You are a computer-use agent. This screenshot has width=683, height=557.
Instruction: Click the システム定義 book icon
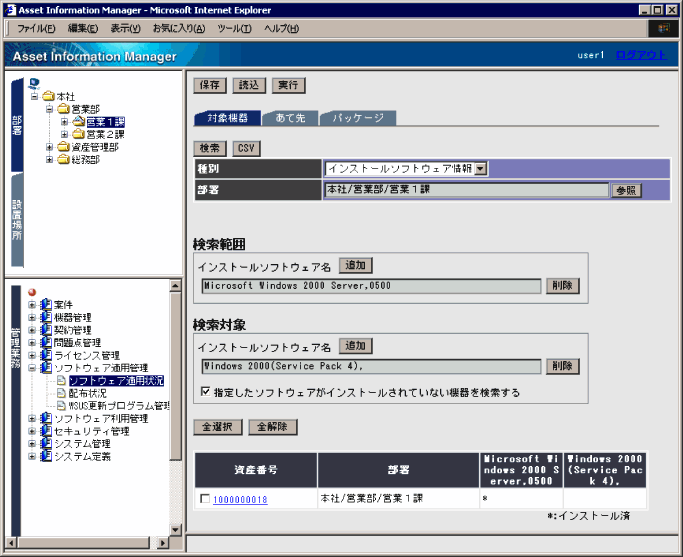pyautogui.click(x=46, y=456)
